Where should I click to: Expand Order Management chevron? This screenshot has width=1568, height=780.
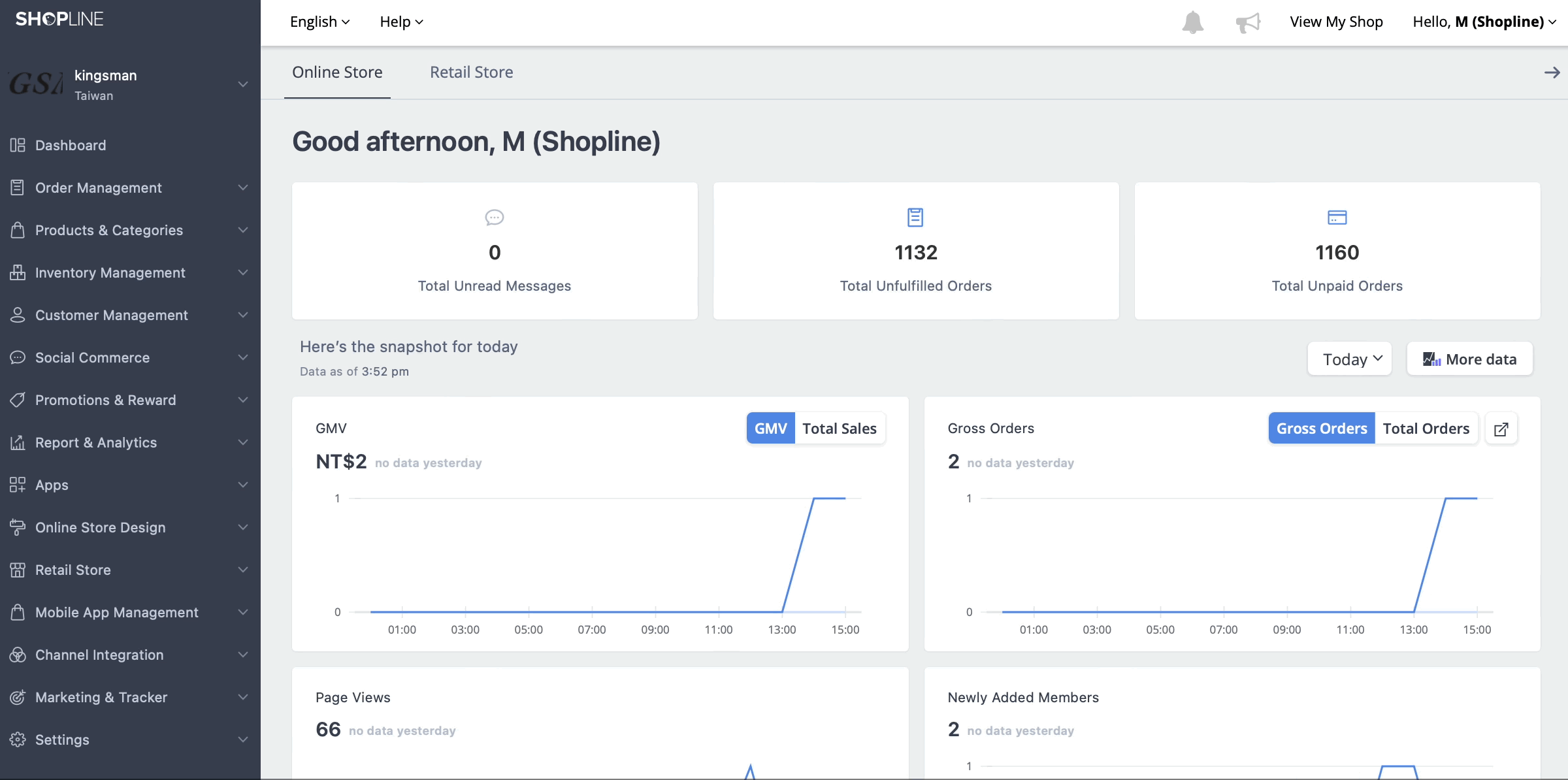coord(243,187)
